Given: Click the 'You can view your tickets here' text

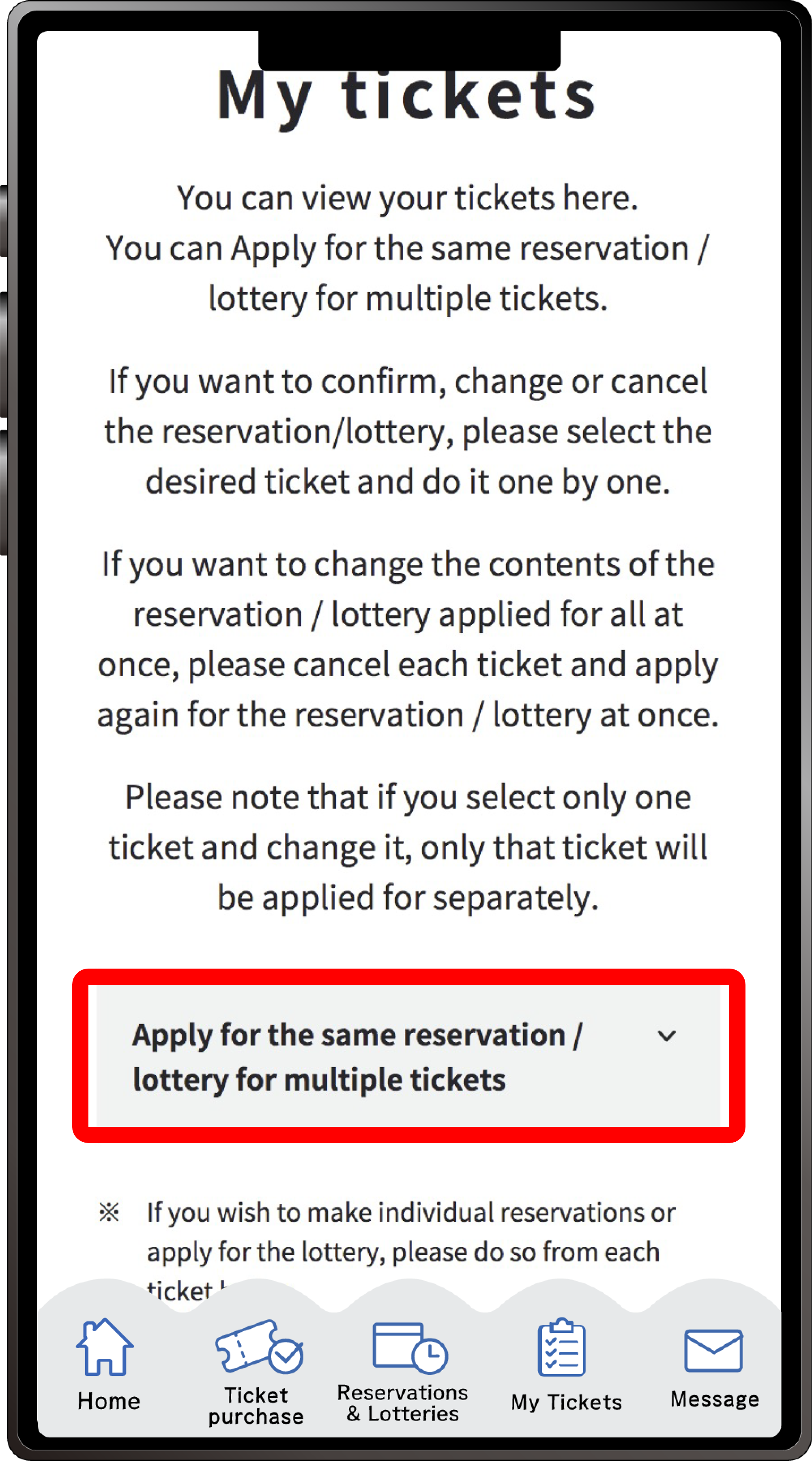Looking at the screenshot, I should [x=407, y=198].
